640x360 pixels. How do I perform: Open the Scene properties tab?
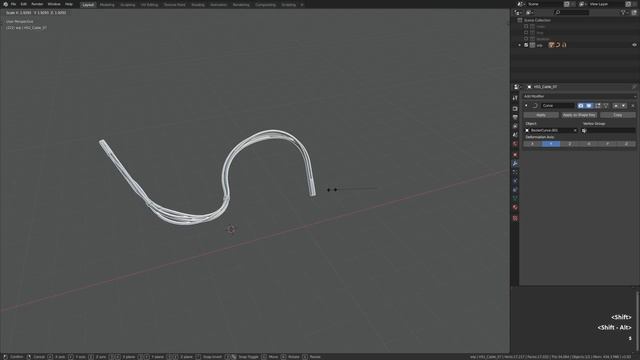(x=515, y=135)
